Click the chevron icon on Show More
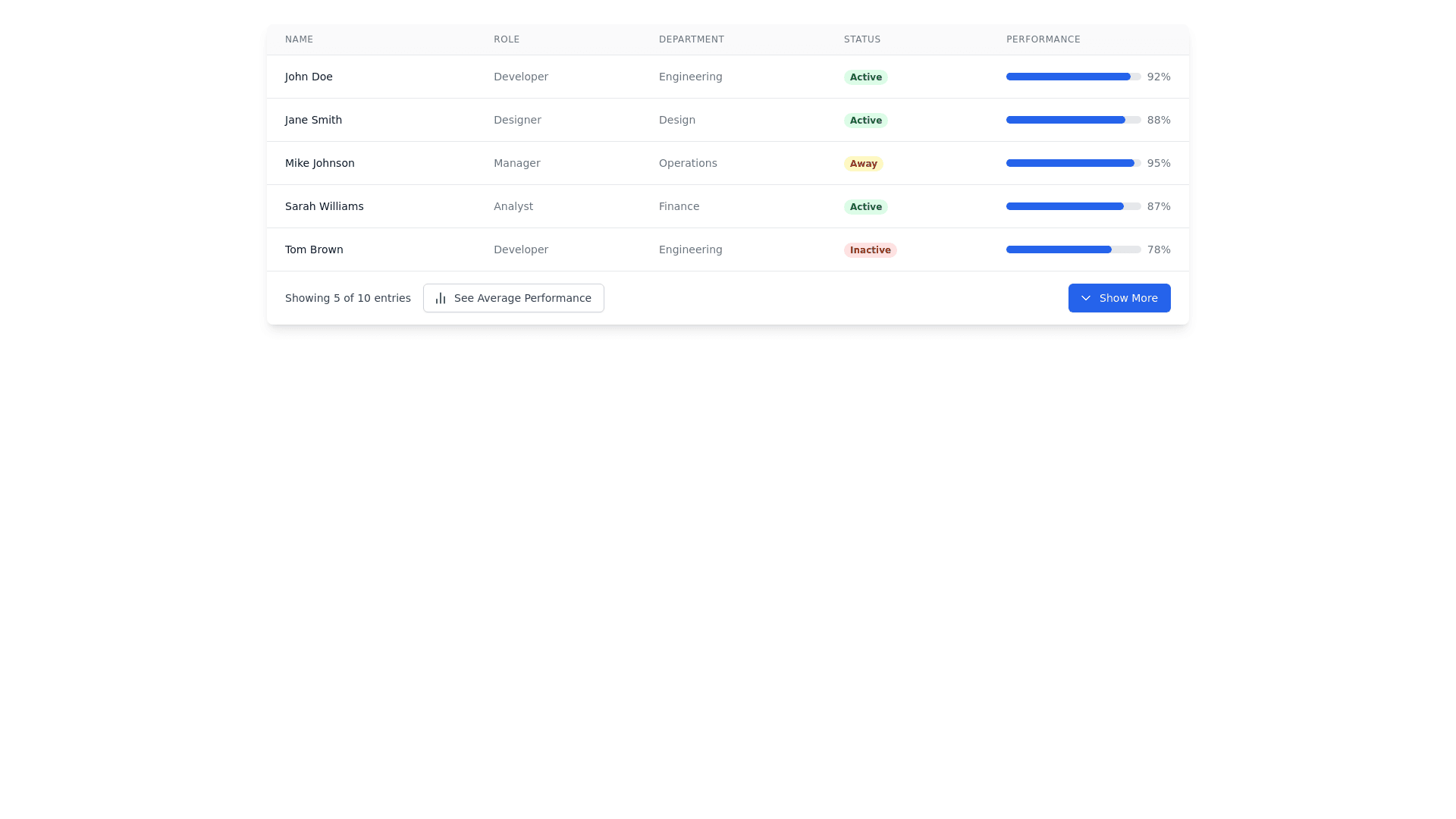Screen dimensions: 1456x819 tap(1085, 298)
